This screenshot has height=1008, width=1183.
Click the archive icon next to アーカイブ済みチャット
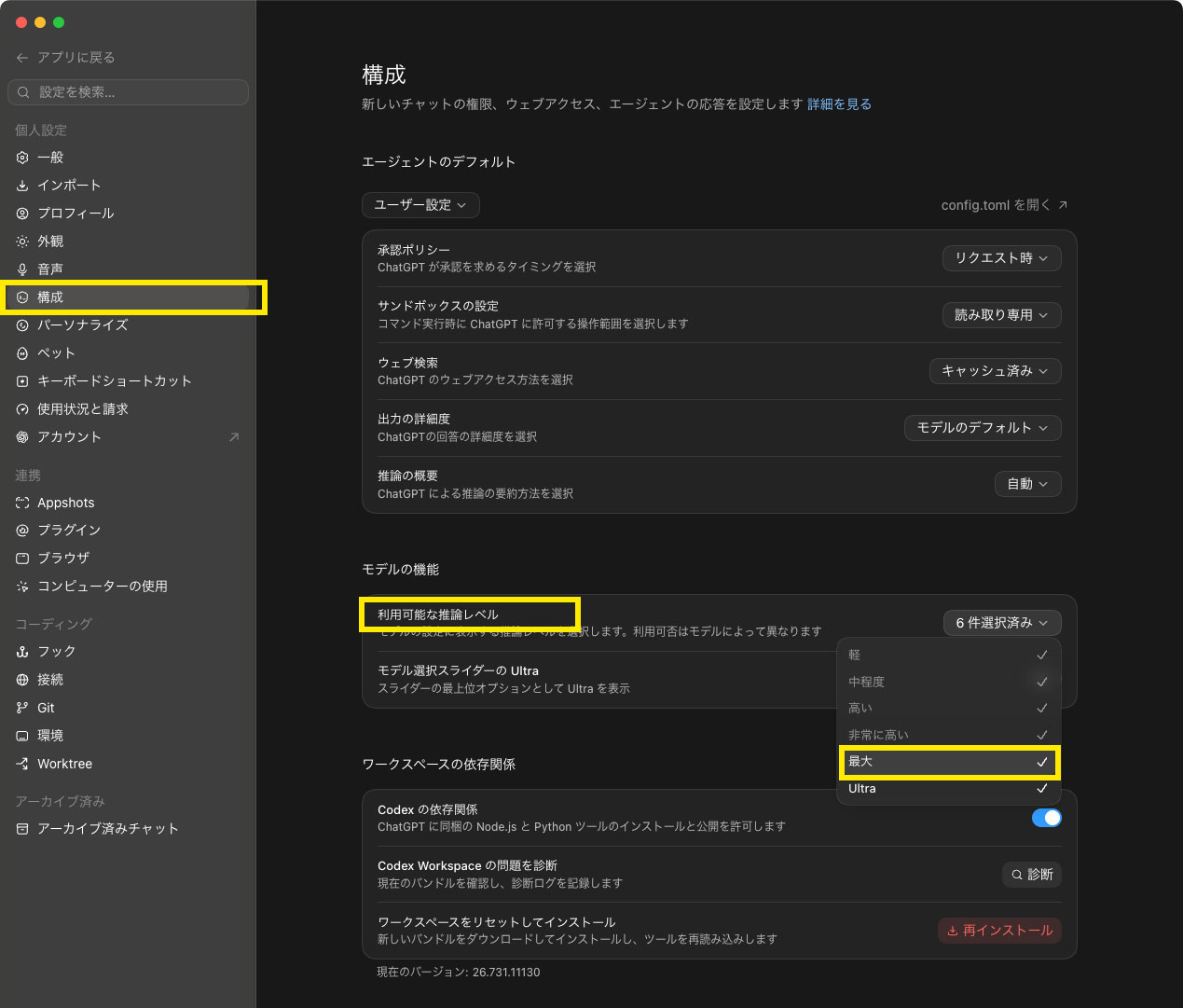point(22,829)
